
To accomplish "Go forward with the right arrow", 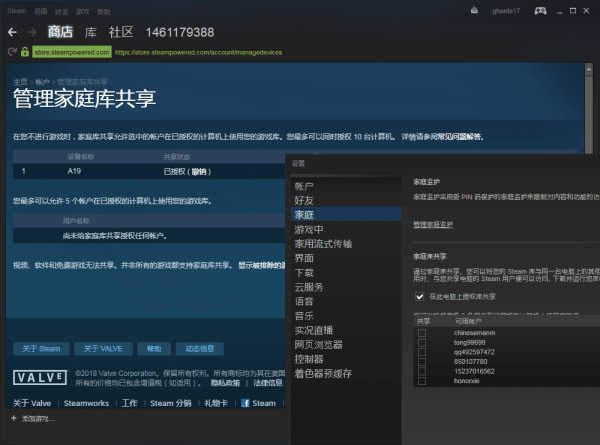I will pos(32,33).
